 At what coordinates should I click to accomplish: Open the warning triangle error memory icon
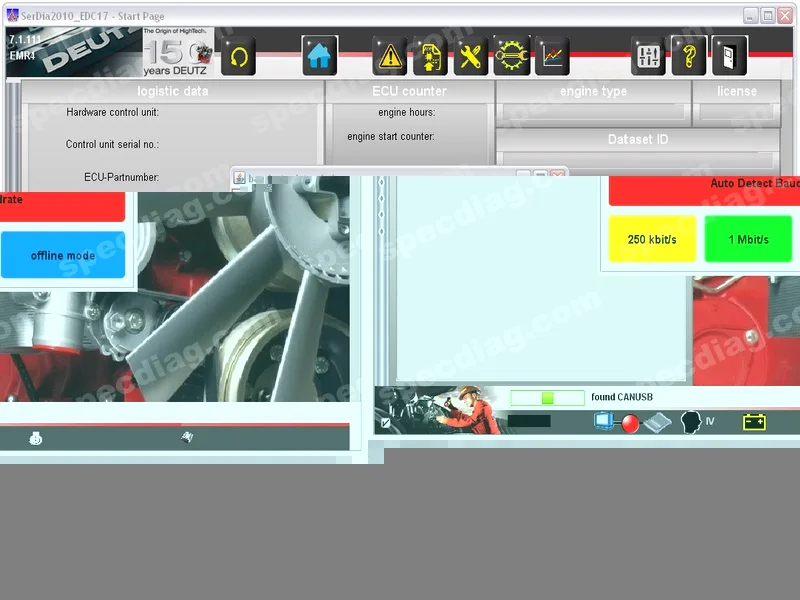pos(390,56)
